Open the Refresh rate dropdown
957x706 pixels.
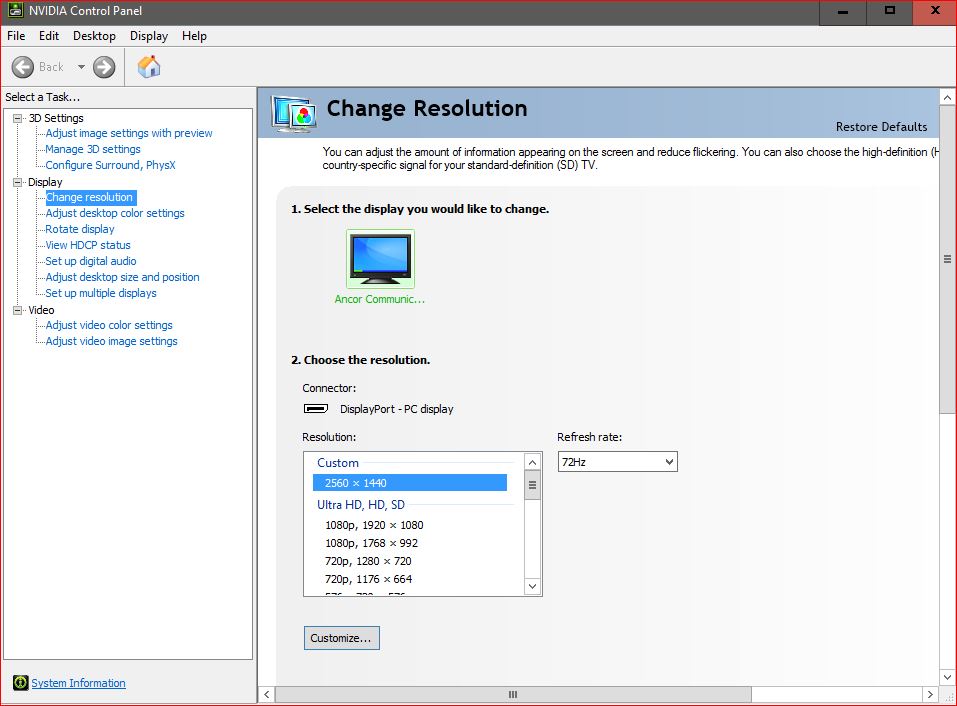670,461
